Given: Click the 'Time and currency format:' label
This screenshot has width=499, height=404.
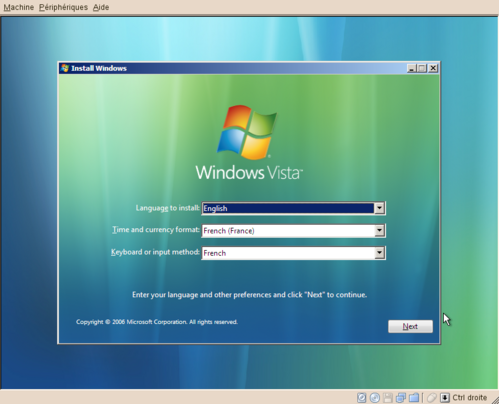Looking at the screenshot, I should [156, 230].
